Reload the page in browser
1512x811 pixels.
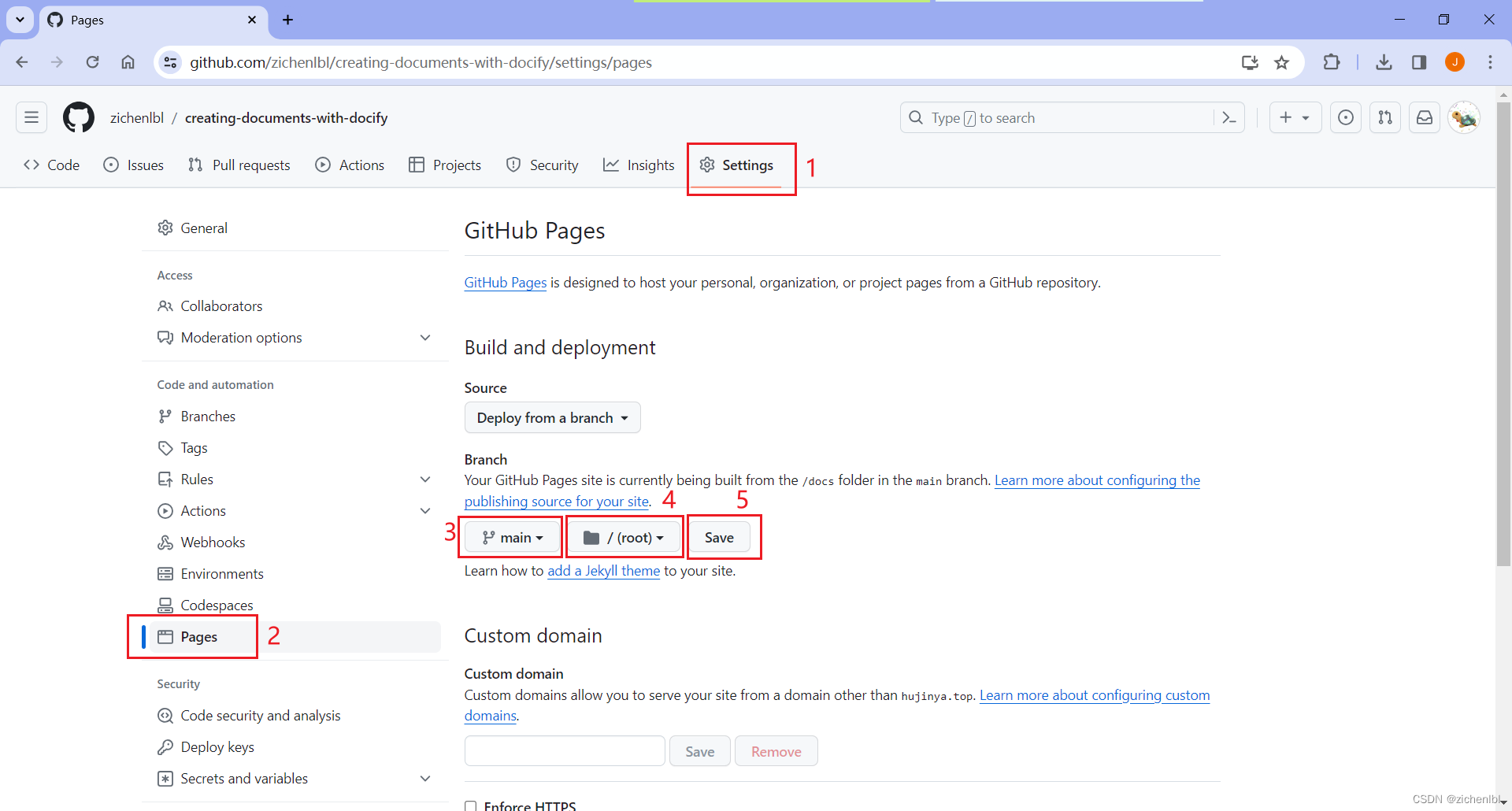pyautogui.click(x=92, y=62)
